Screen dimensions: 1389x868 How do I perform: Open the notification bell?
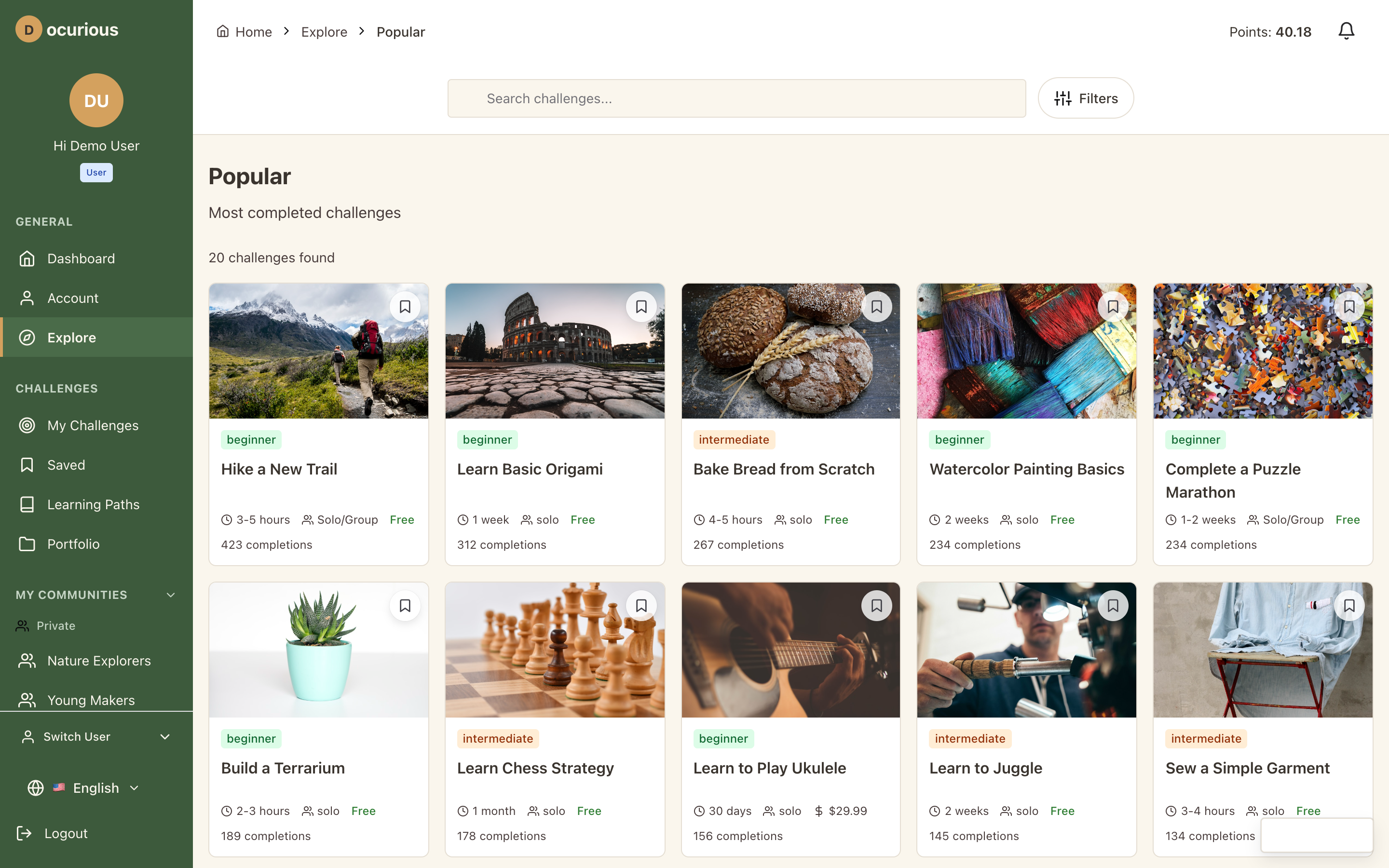[x=1346, y=31]
